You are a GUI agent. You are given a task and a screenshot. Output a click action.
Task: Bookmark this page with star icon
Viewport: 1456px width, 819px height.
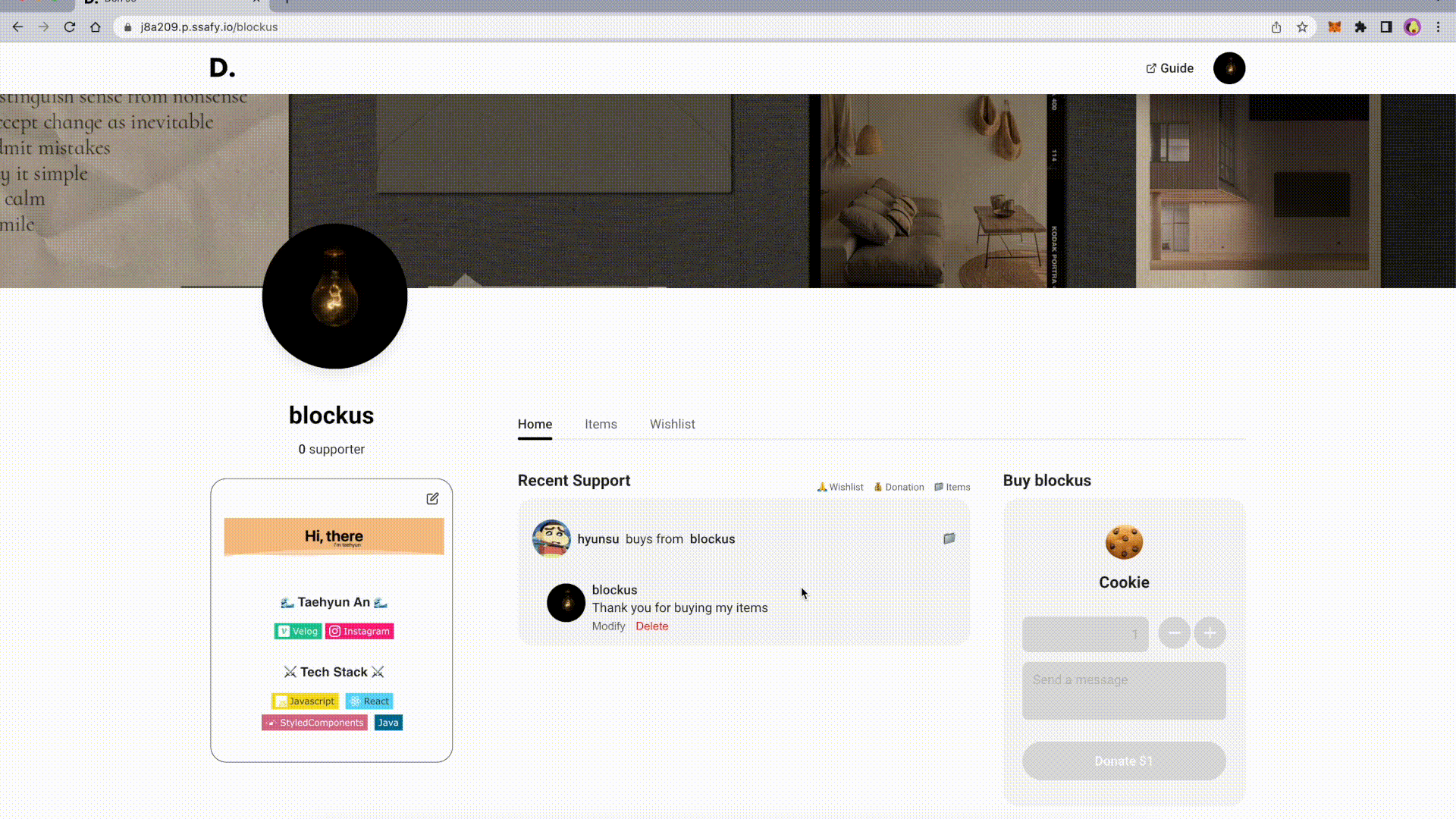click(x=1302, y=27)
